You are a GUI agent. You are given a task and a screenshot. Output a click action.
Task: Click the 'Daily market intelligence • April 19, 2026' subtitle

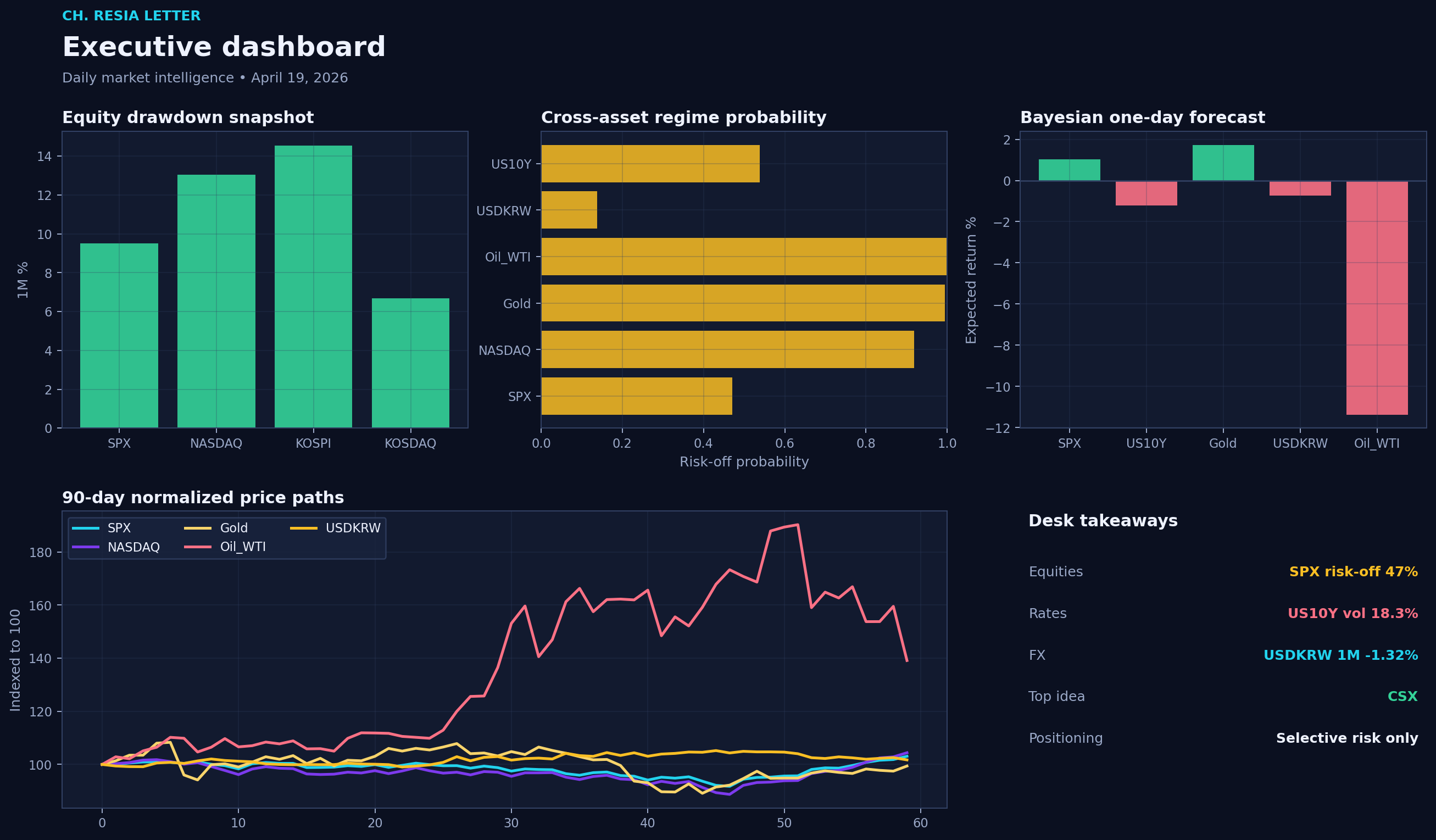tap(205, 77)
